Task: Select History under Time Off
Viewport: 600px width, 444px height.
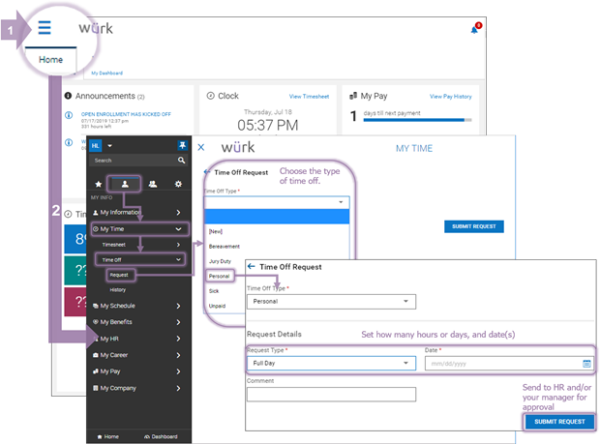Action: tap(118, 290)
